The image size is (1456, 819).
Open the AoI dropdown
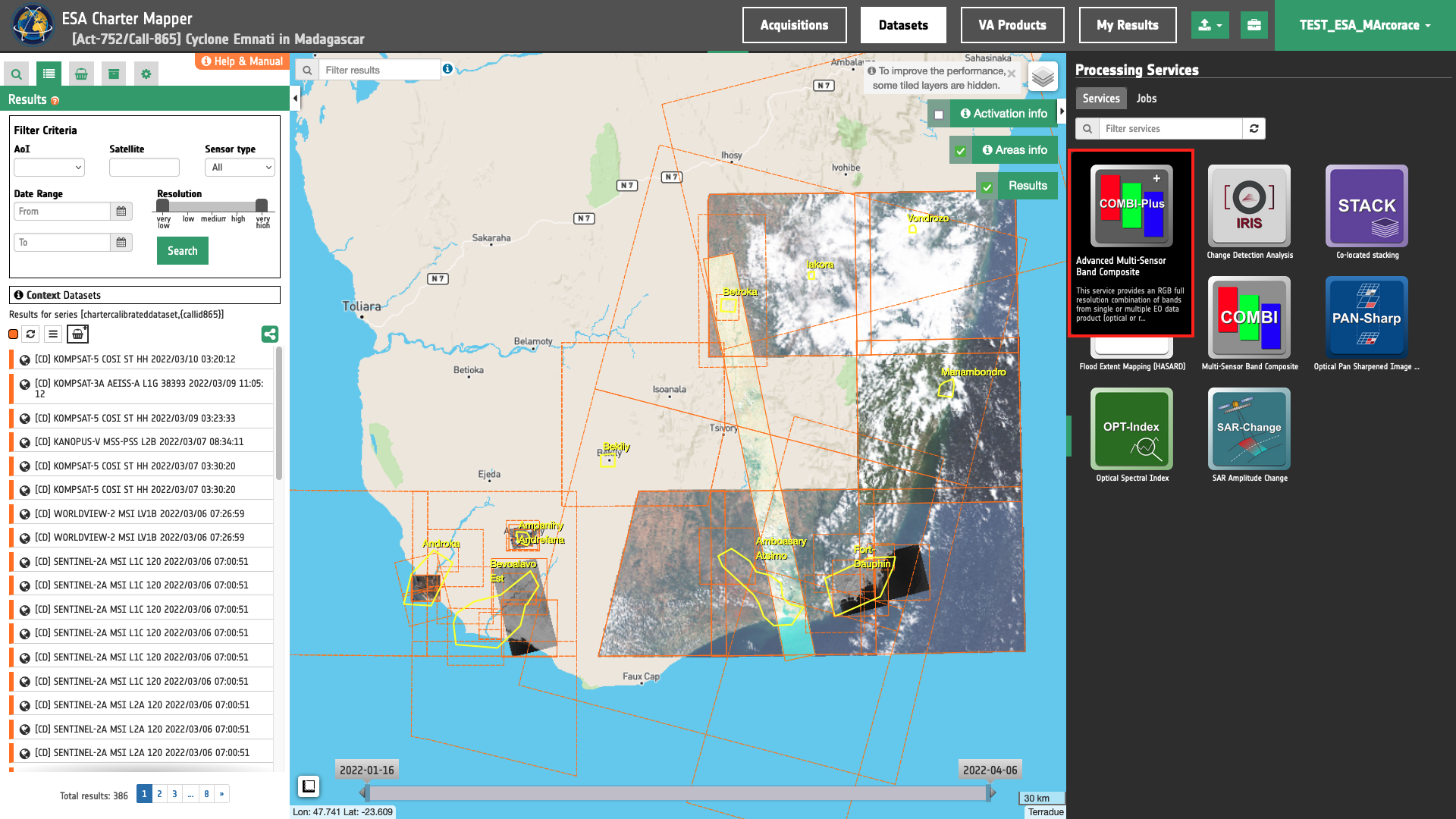point(49,168)
